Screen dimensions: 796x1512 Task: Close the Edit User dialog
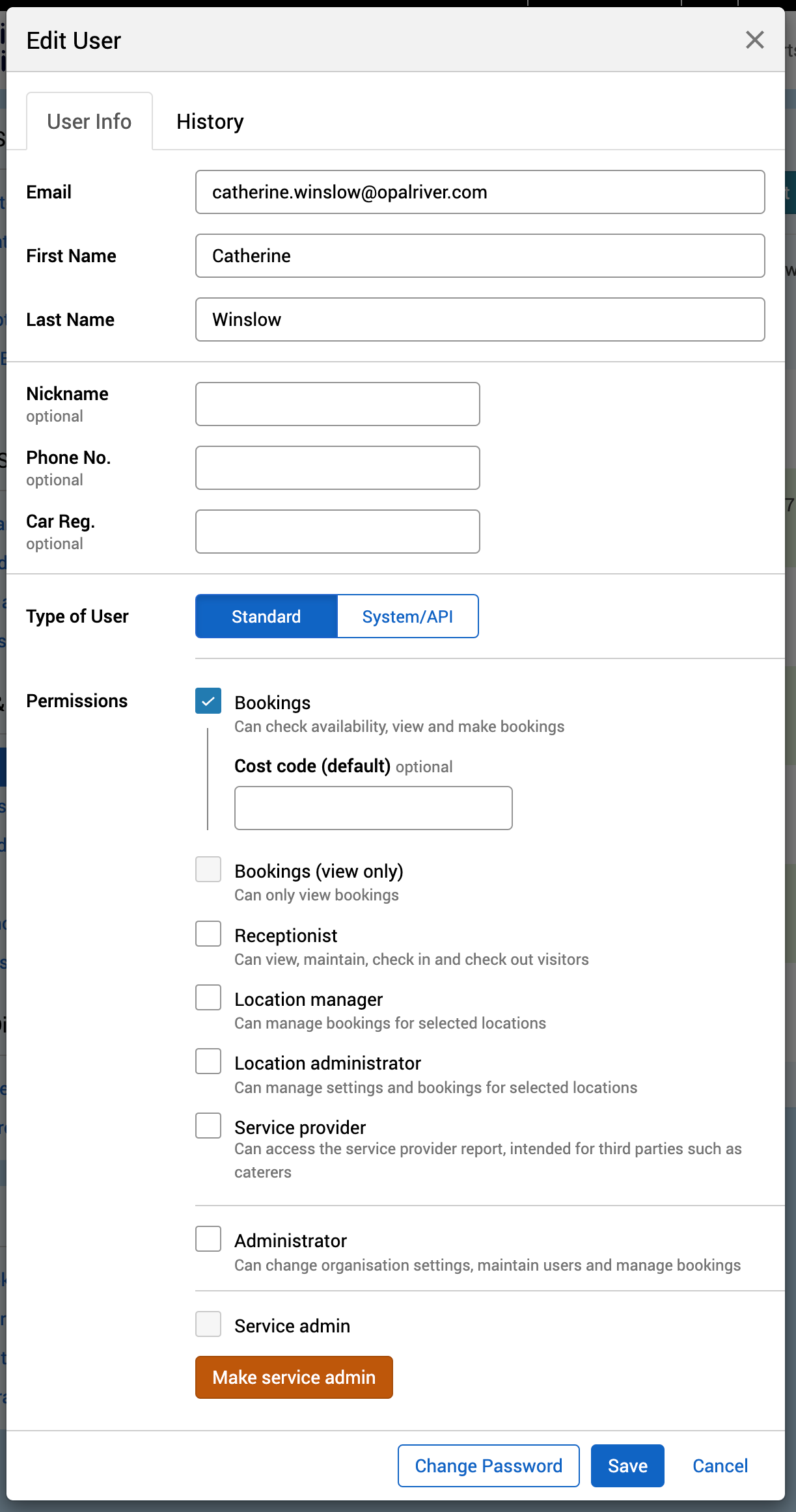[754, 40]
